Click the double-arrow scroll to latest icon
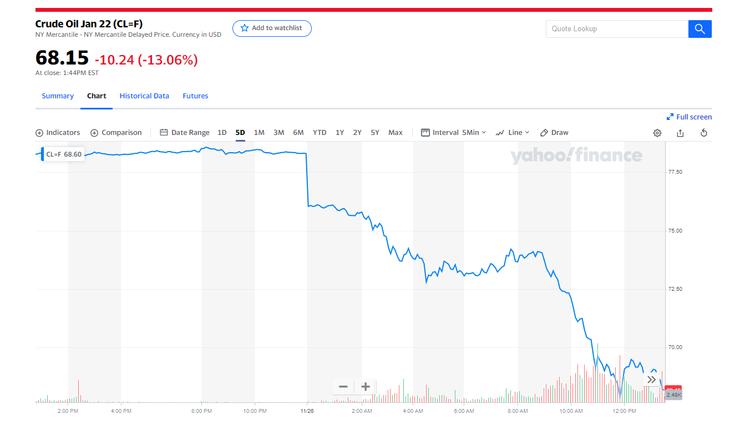 [652, 380]
